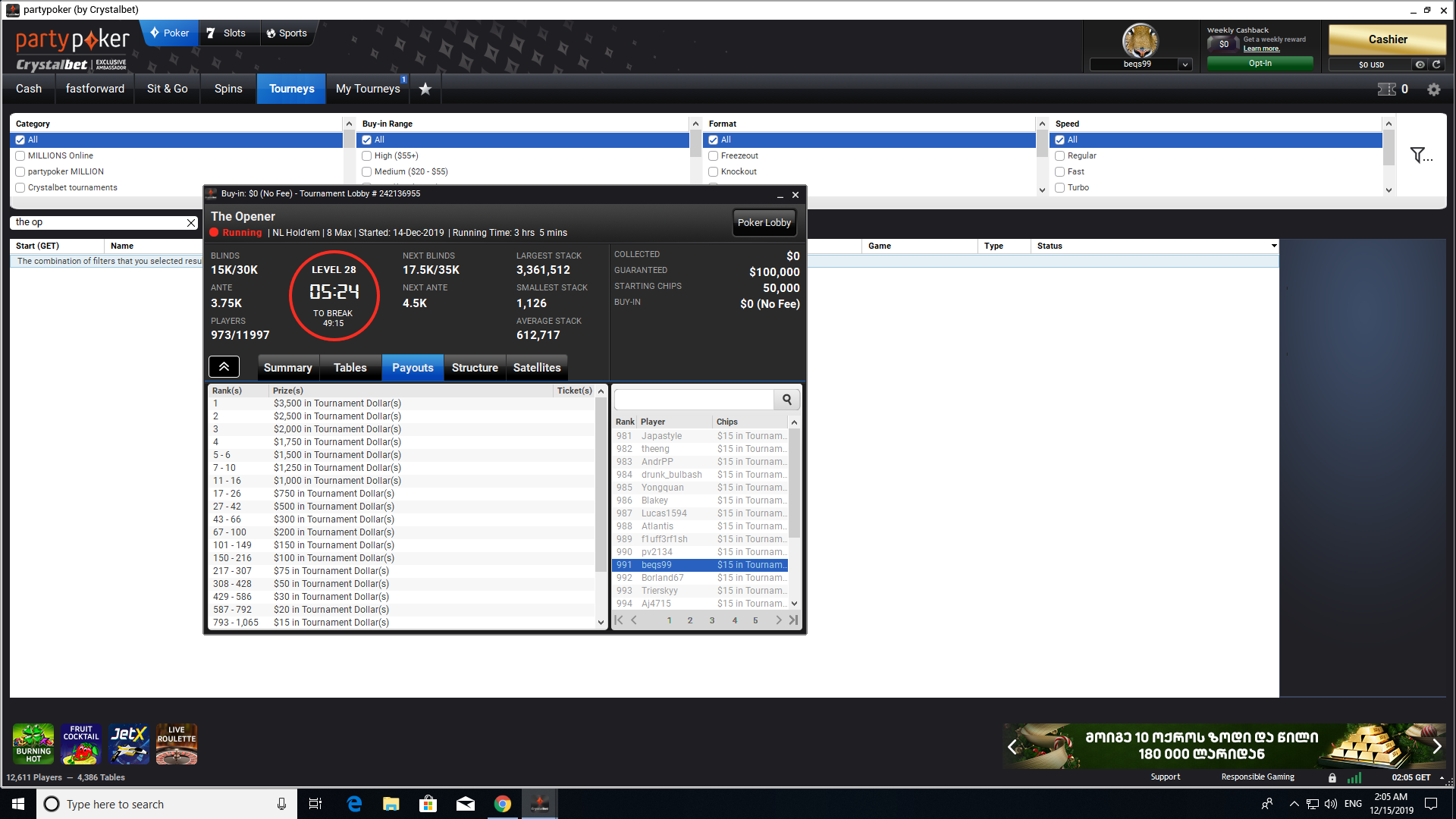
Task: Click the player search magnifier button
Action: pos(786,400)
